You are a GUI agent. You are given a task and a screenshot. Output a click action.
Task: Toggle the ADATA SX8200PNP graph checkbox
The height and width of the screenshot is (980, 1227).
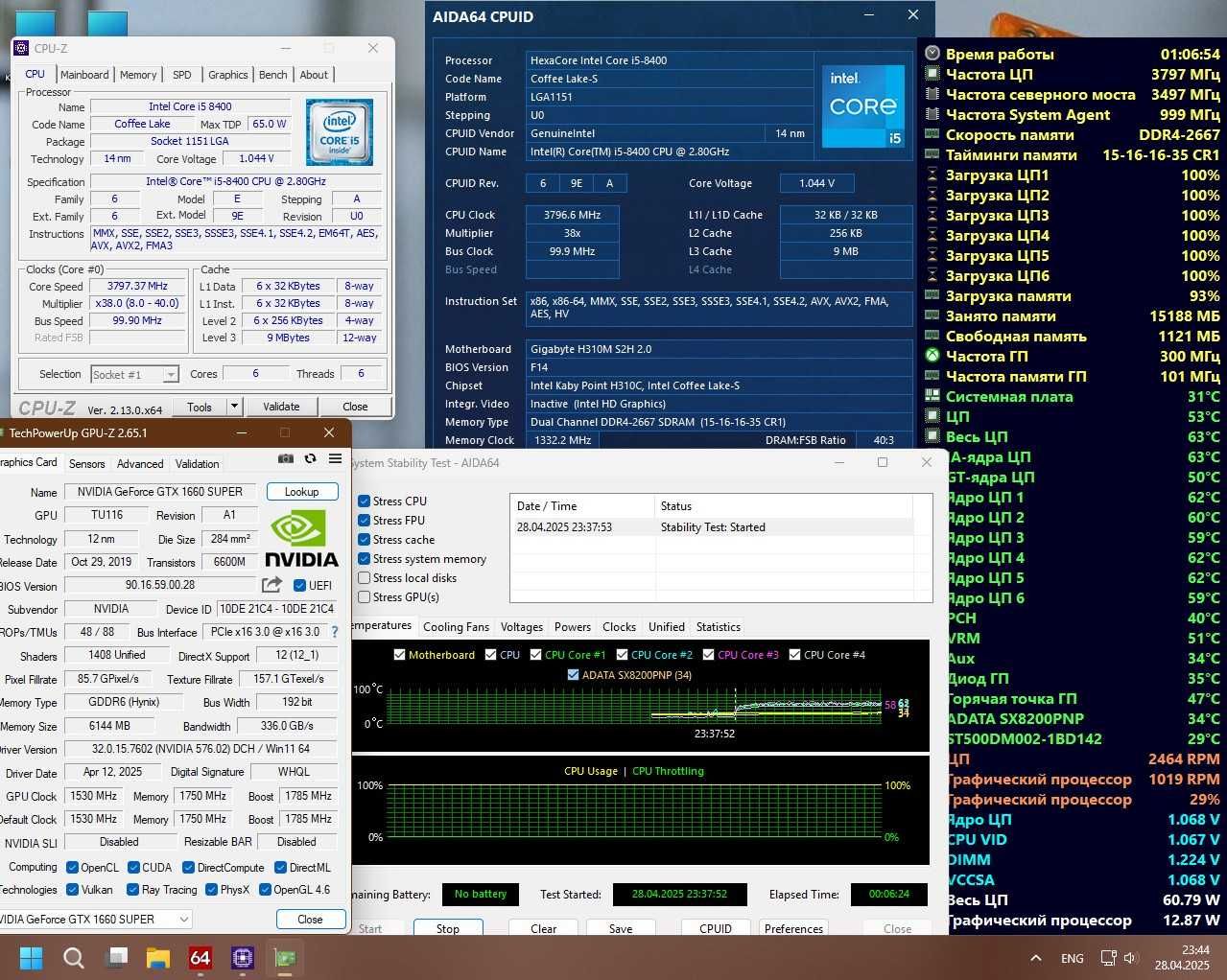pos(574,675)
